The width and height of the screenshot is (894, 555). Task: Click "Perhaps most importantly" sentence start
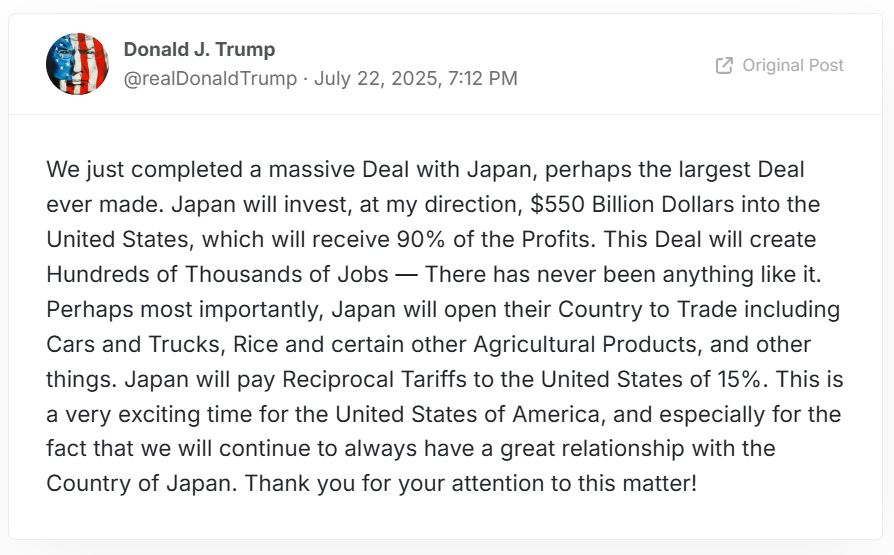185,309
